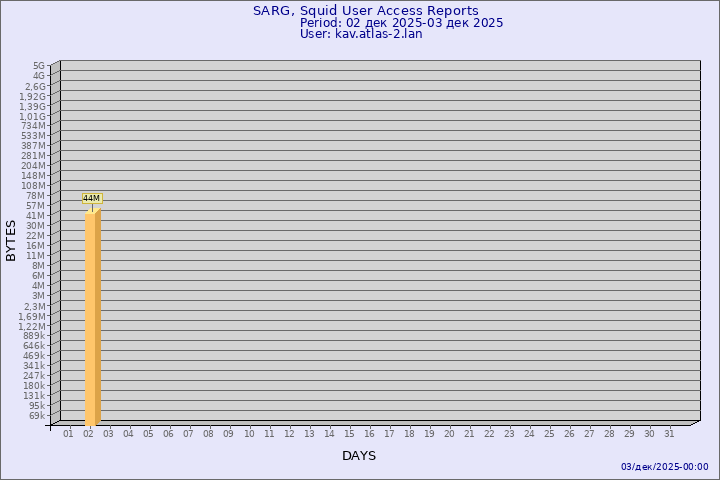Click the 69k label on the bytes axis
720x480 pixels.
coord(37,416)
